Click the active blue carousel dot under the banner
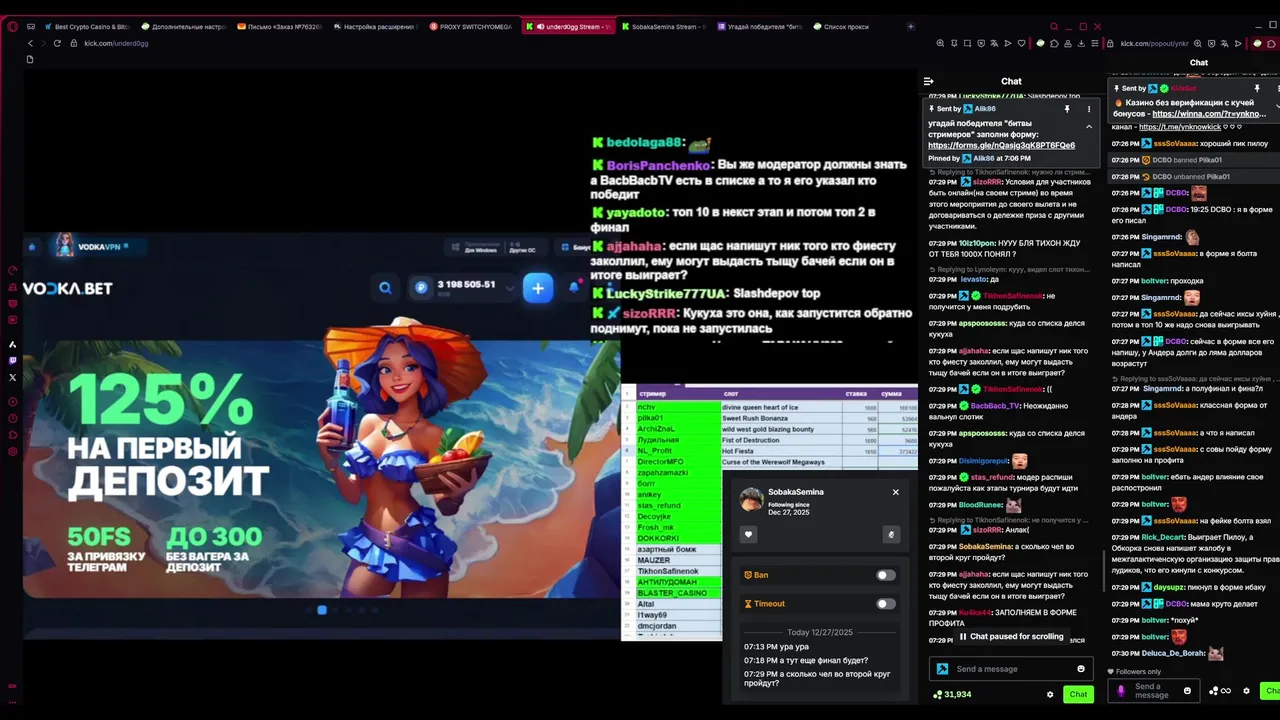 tap(322, 610)
